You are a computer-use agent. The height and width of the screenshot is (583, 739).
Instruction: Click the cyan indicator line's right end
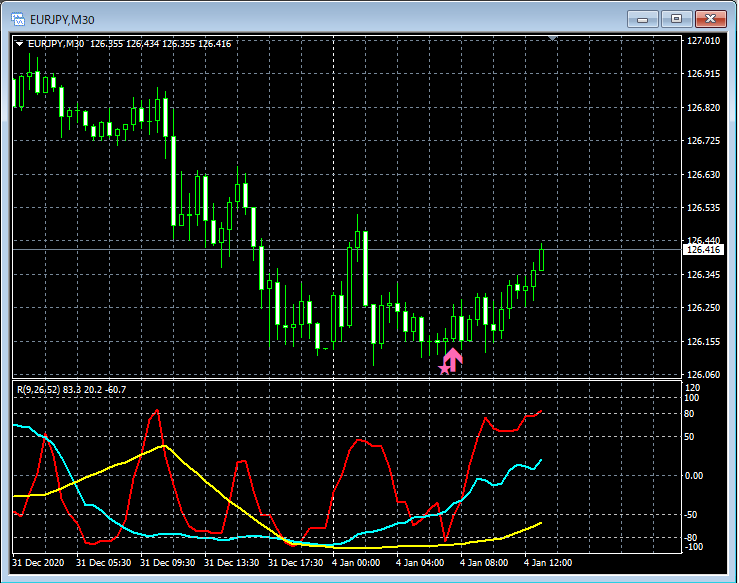tap(541, 460)
